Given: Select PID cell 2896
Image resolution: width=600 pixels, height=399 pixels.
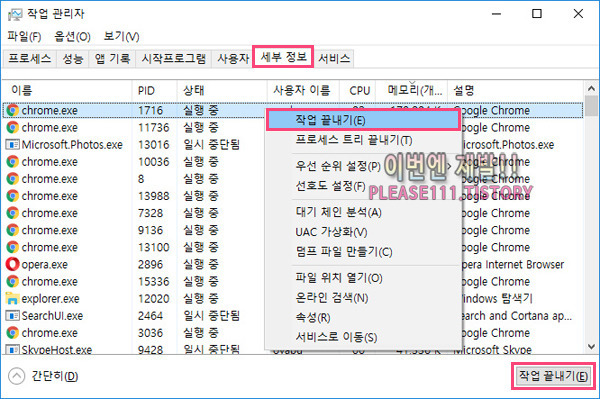Looking at the screenshot, I should coord(150,264).
